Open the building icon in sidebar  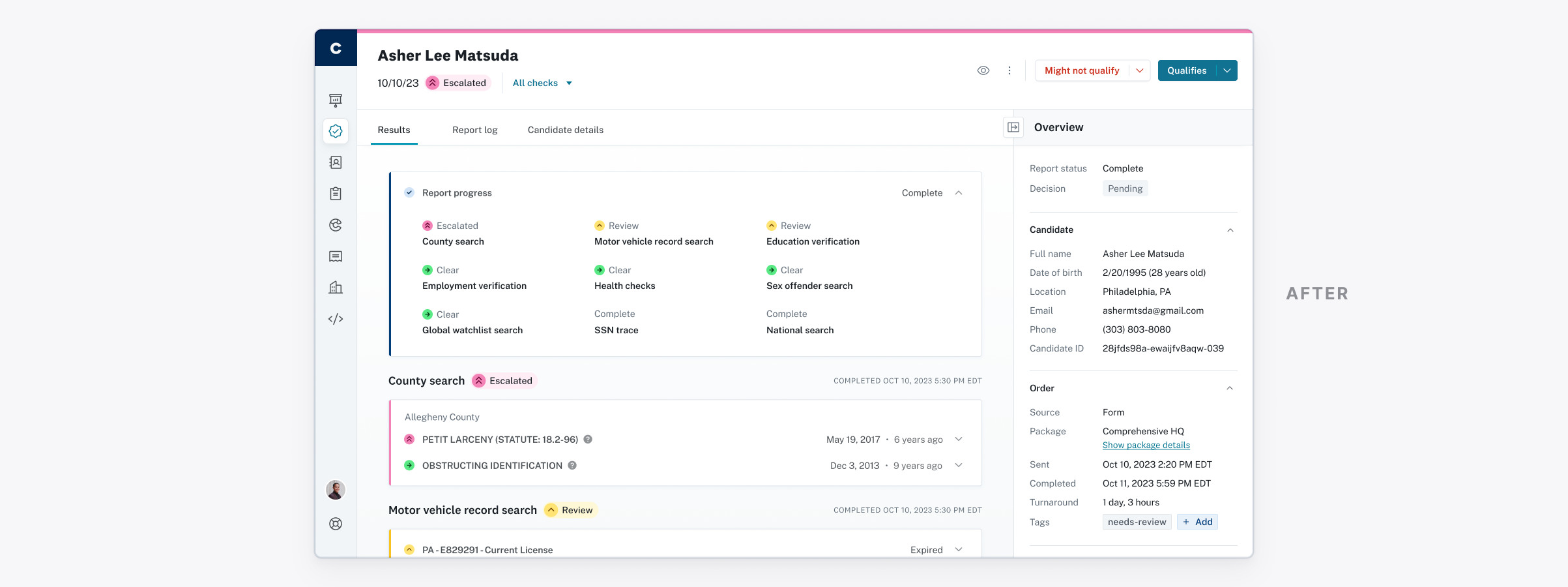336,288
